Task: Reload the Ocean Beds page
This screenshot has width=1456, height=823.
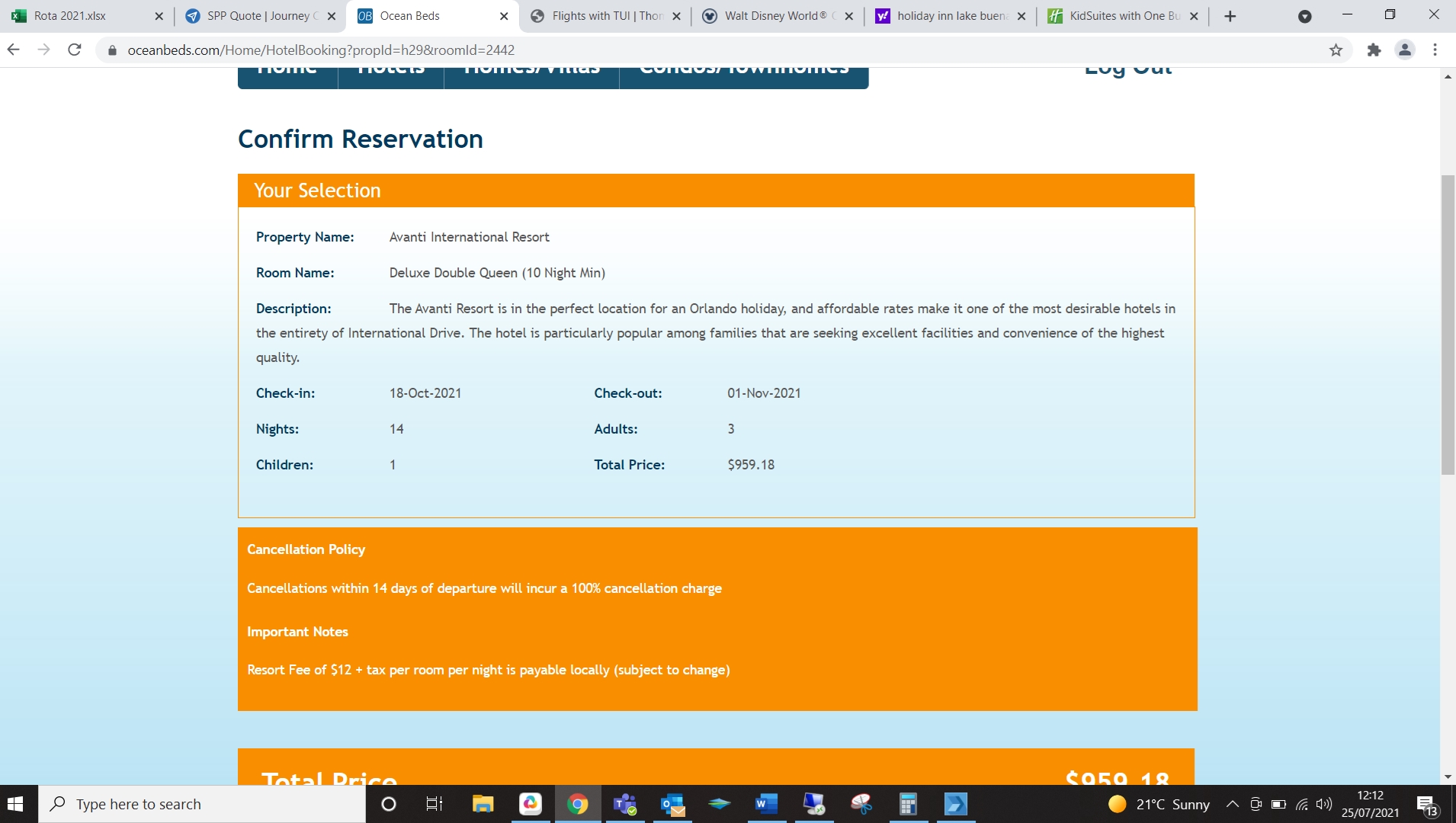Action: [x=74, y=50]
